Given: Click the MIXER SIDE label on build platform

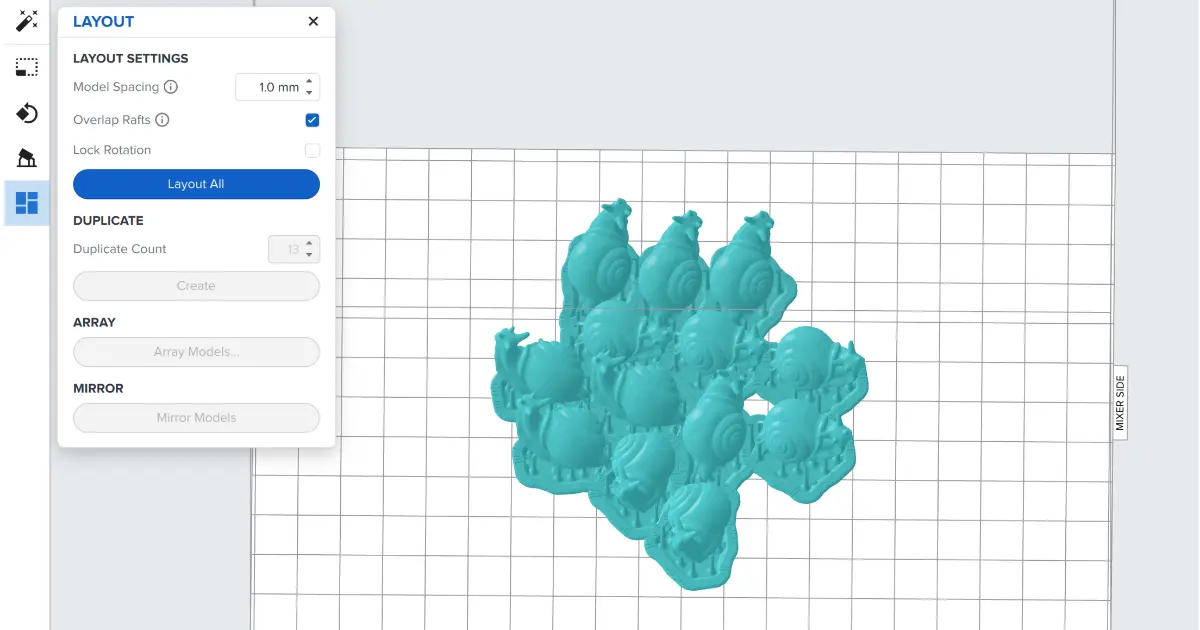Looking at the screenshot, I should click(x=1120, y=402).
